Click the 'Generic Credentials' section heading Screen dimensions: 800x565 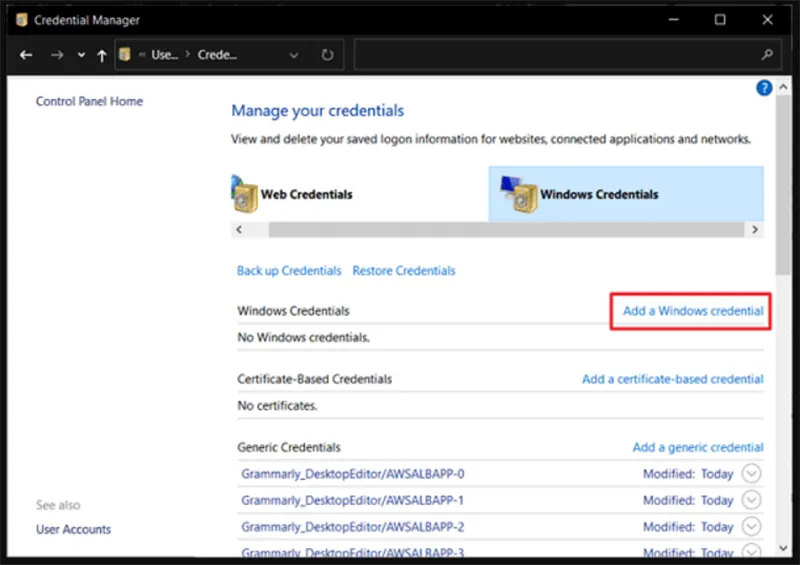point(289,448)
